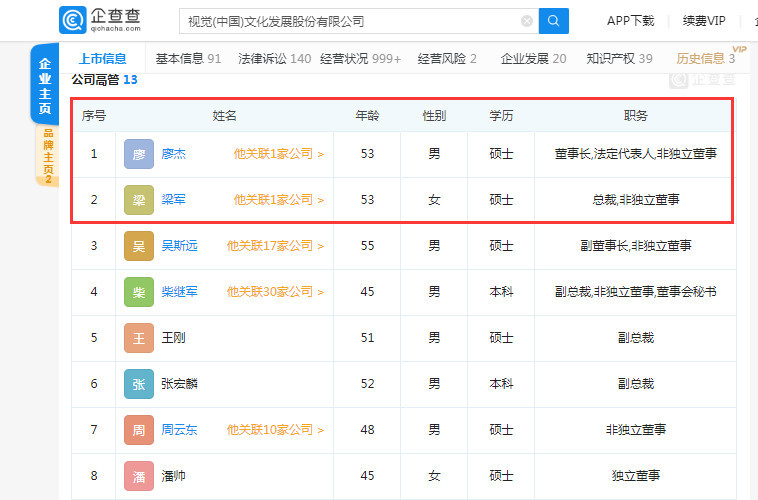Switch to 经营状况 999+ tab
The width and height of the screenshot is (758, 500).
361,59
